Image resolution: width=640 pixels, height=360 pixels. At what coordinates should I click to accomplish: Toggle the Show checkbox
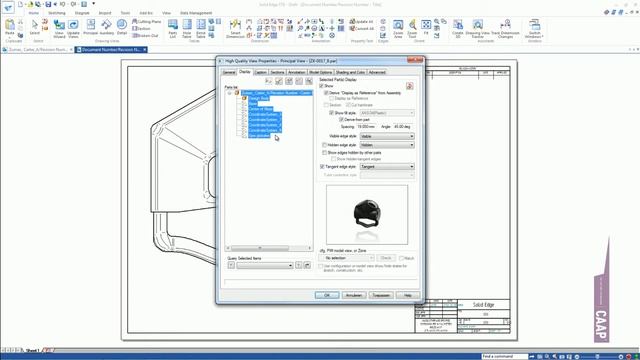322,86
